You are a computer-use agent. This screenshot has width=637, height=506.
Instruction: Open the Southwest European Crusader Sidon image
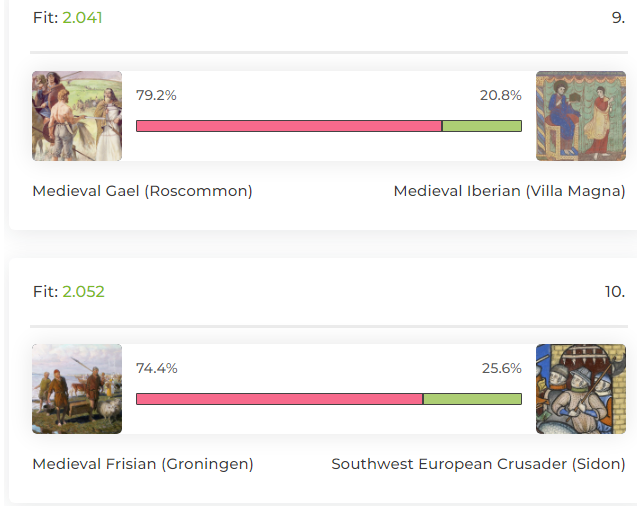pyautogui.click(x=581, y=389)
